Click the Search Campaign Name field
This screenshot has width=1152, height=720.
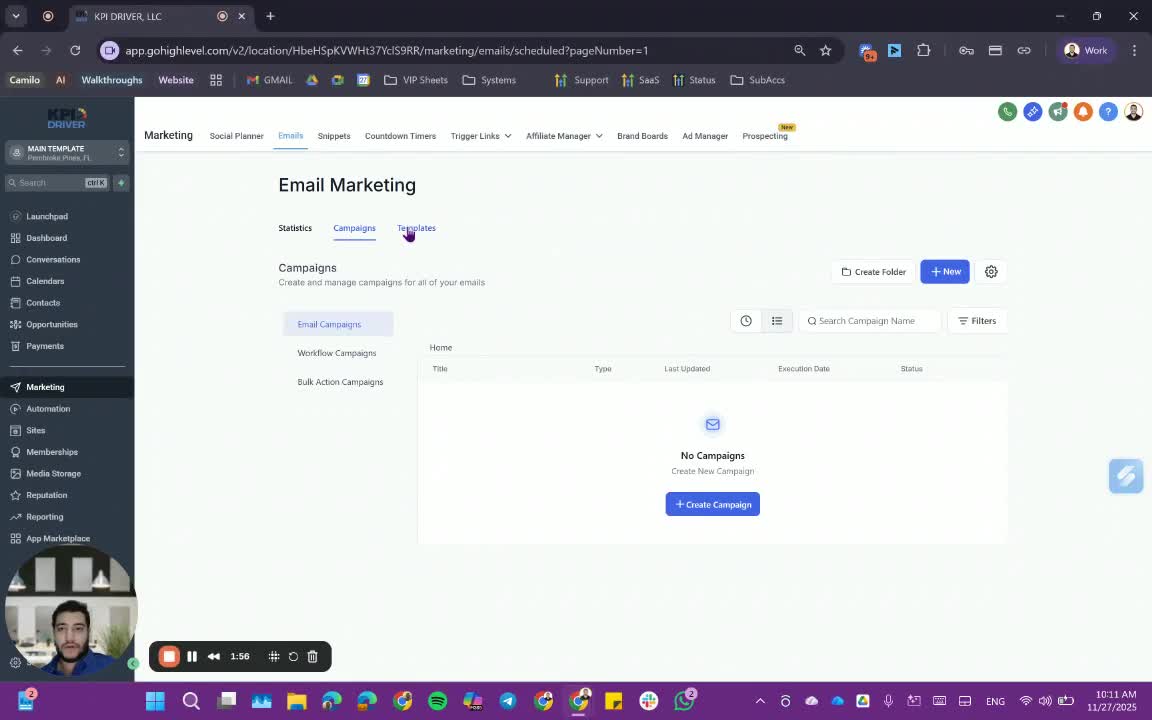tap(870, 321)
